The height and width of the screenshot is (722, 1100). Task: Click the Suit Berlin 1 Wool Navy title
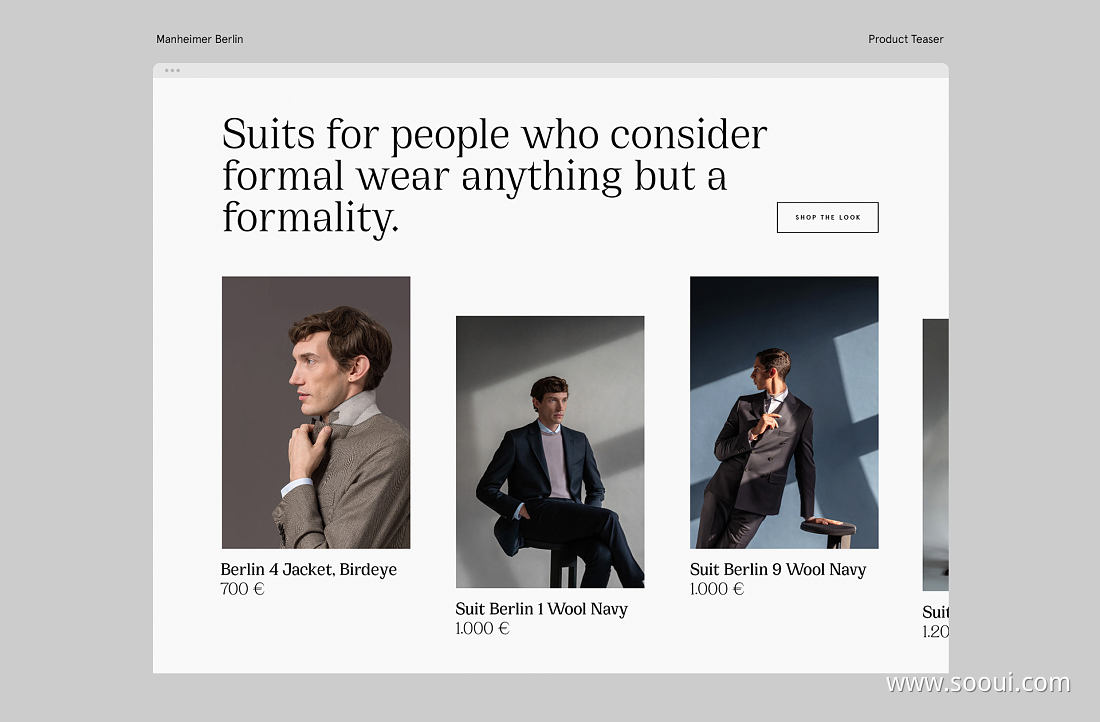coord(542,608)
